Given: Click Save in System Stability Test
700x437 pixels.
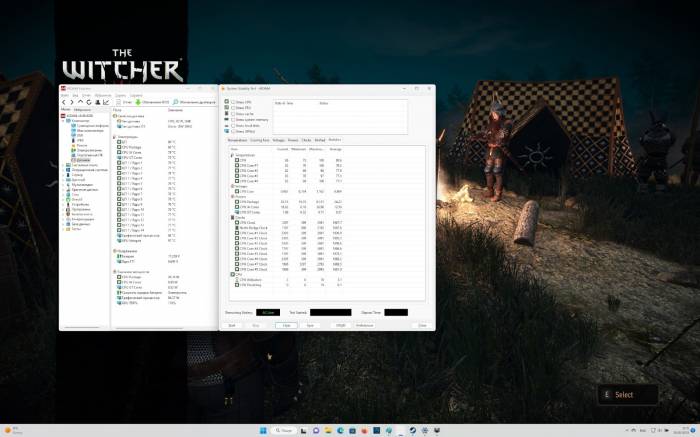Looking at the screenshot, I should coord(310,325).
